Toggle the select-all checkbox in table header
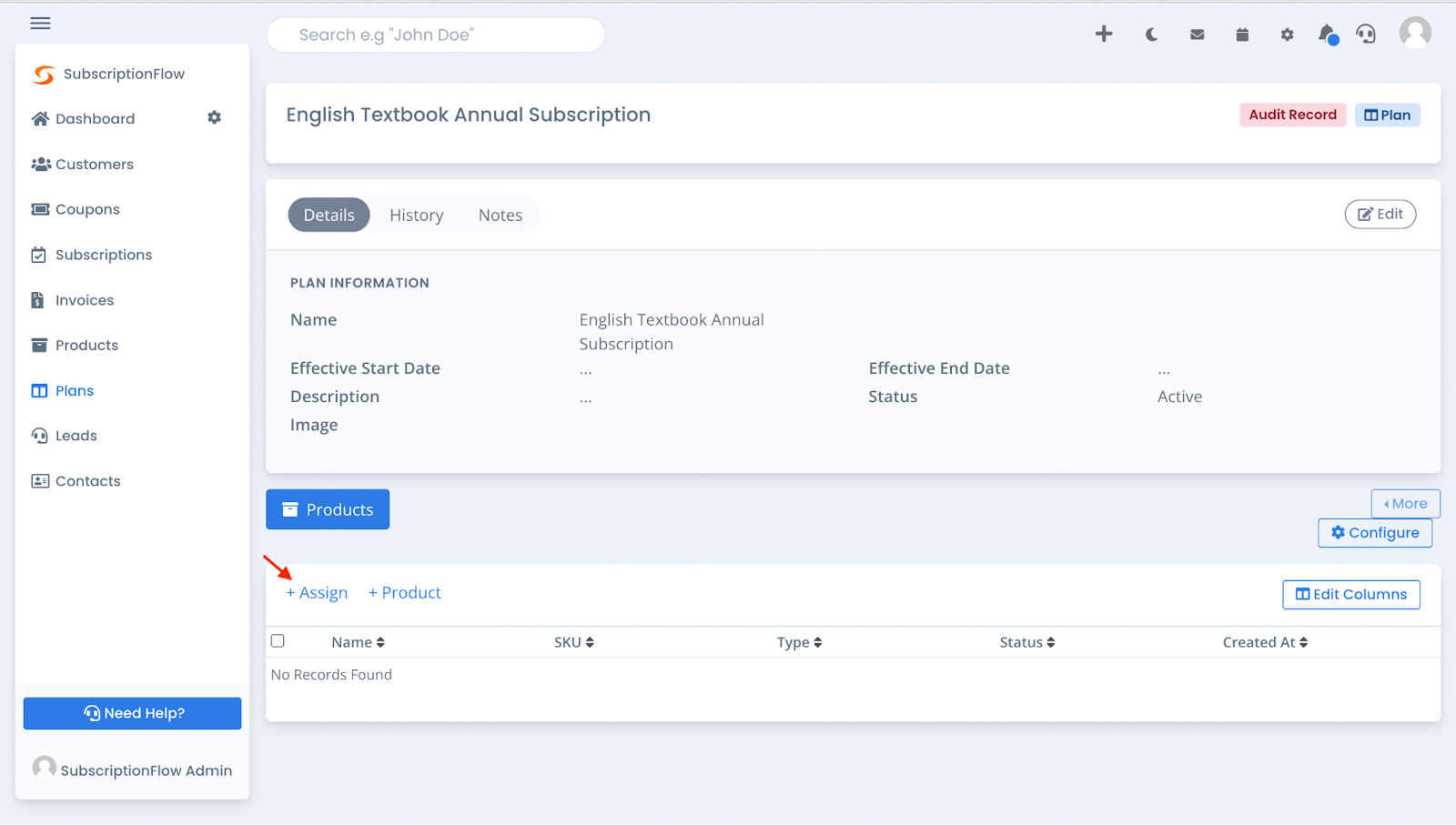1456x825 pixels. (x=278, y=640)
